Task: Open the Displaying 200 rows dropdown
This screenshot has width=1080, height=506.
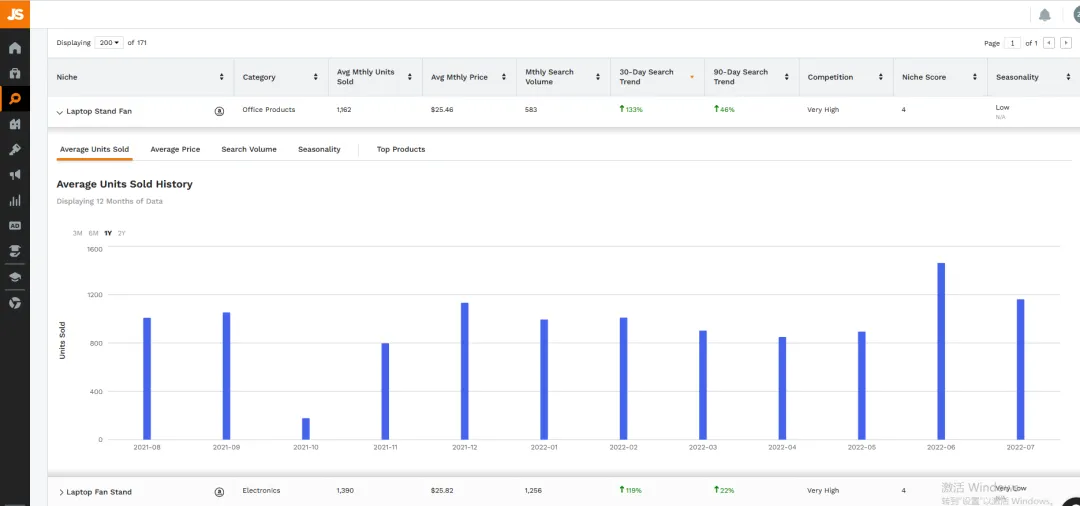Action: click(x=109, y=43)
